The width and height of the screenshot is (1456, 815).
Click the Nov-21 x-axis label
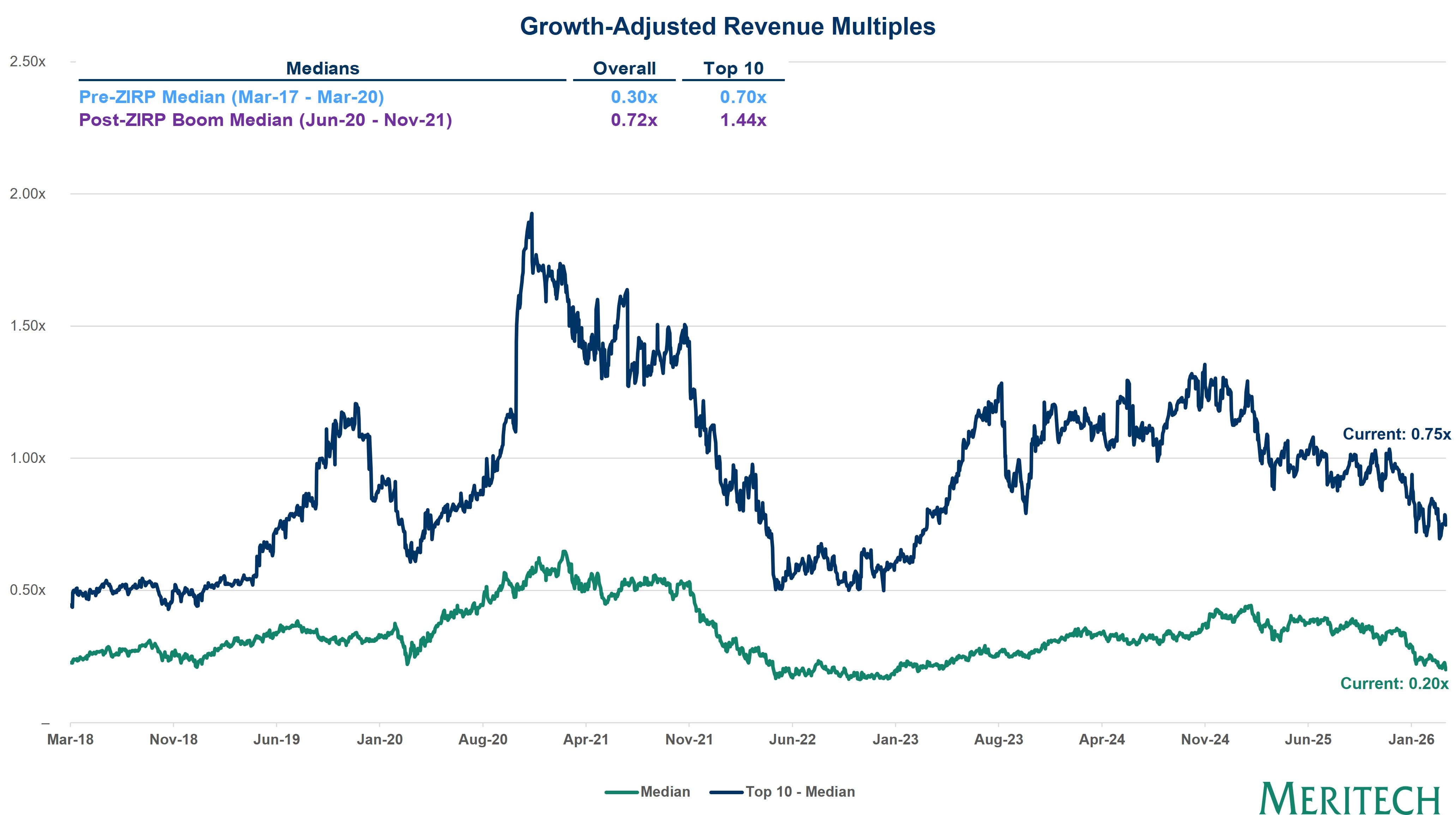pos(689,739)
